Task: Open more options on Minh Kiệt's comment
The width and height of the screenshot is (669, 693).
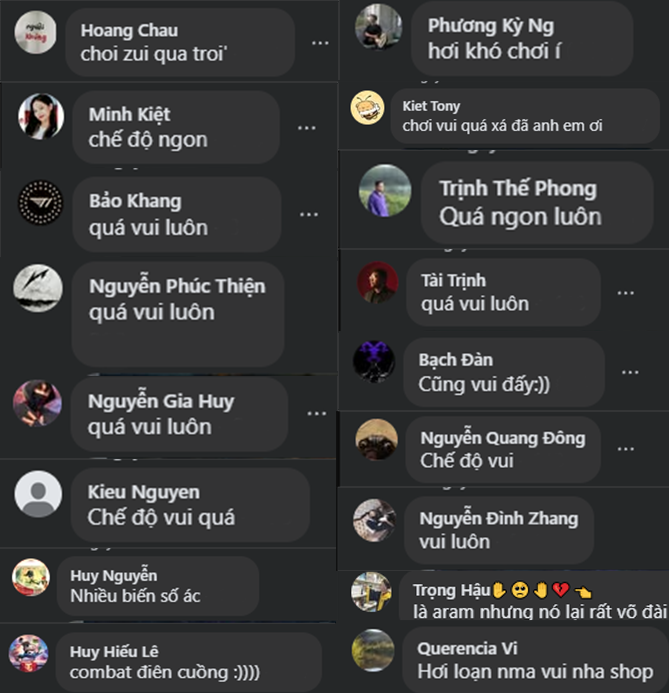Action: 307,128
